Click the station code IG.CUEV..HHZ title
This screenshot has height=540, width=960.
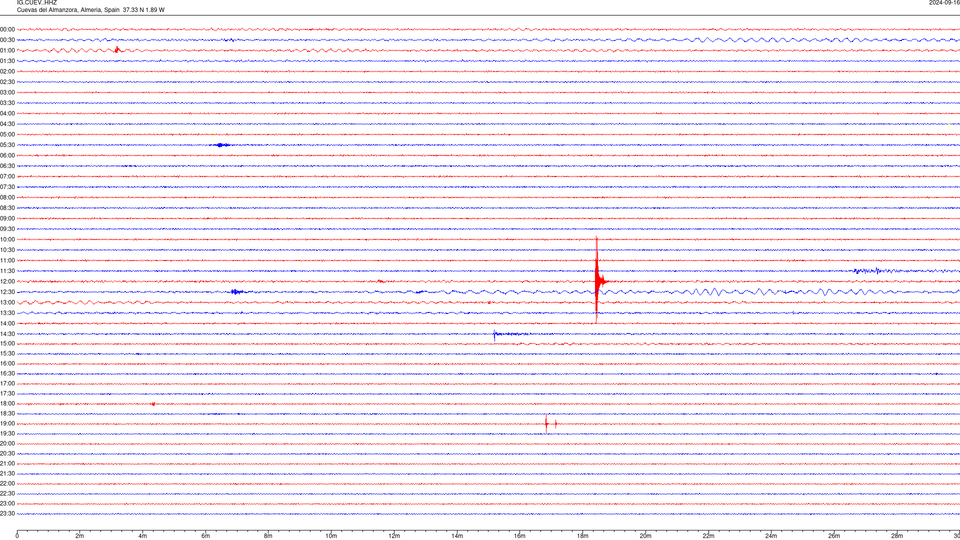coord(37,2)
